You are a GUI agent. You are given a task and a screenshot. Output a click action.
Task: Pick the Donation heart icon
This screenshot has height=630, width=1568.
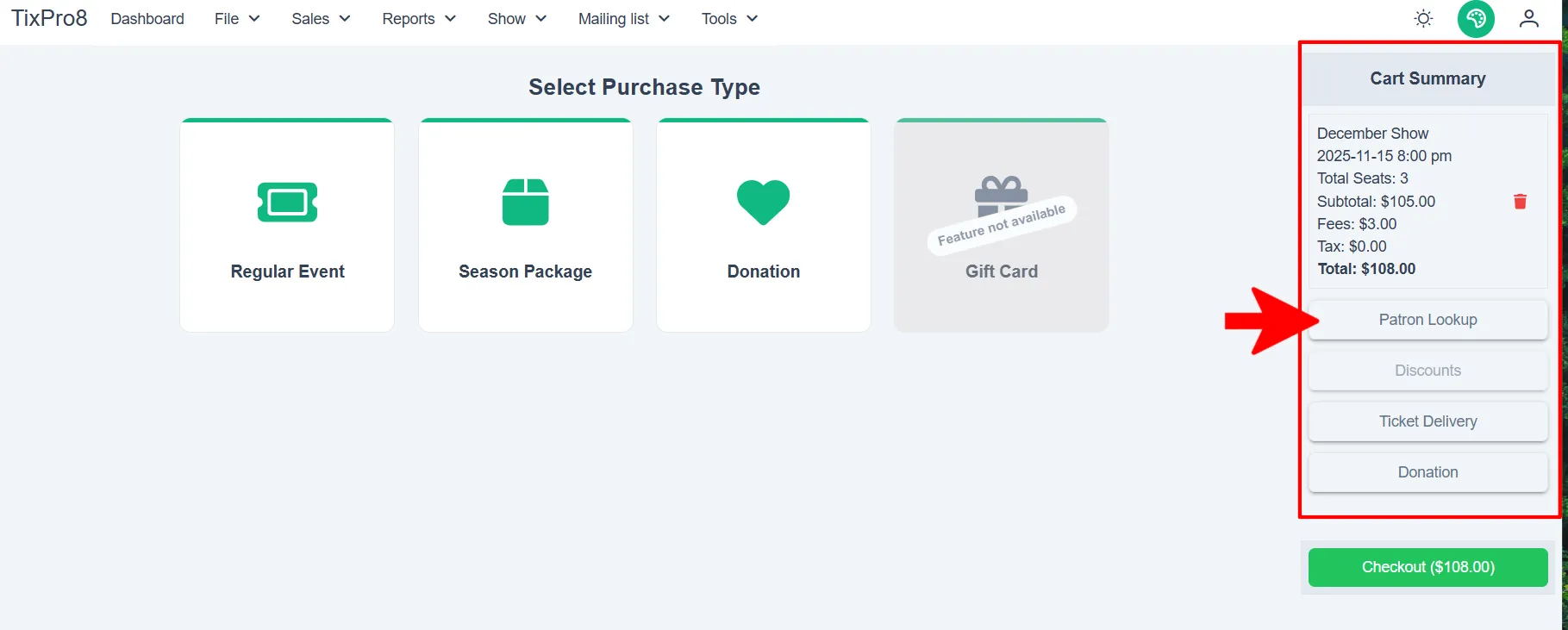763,202
